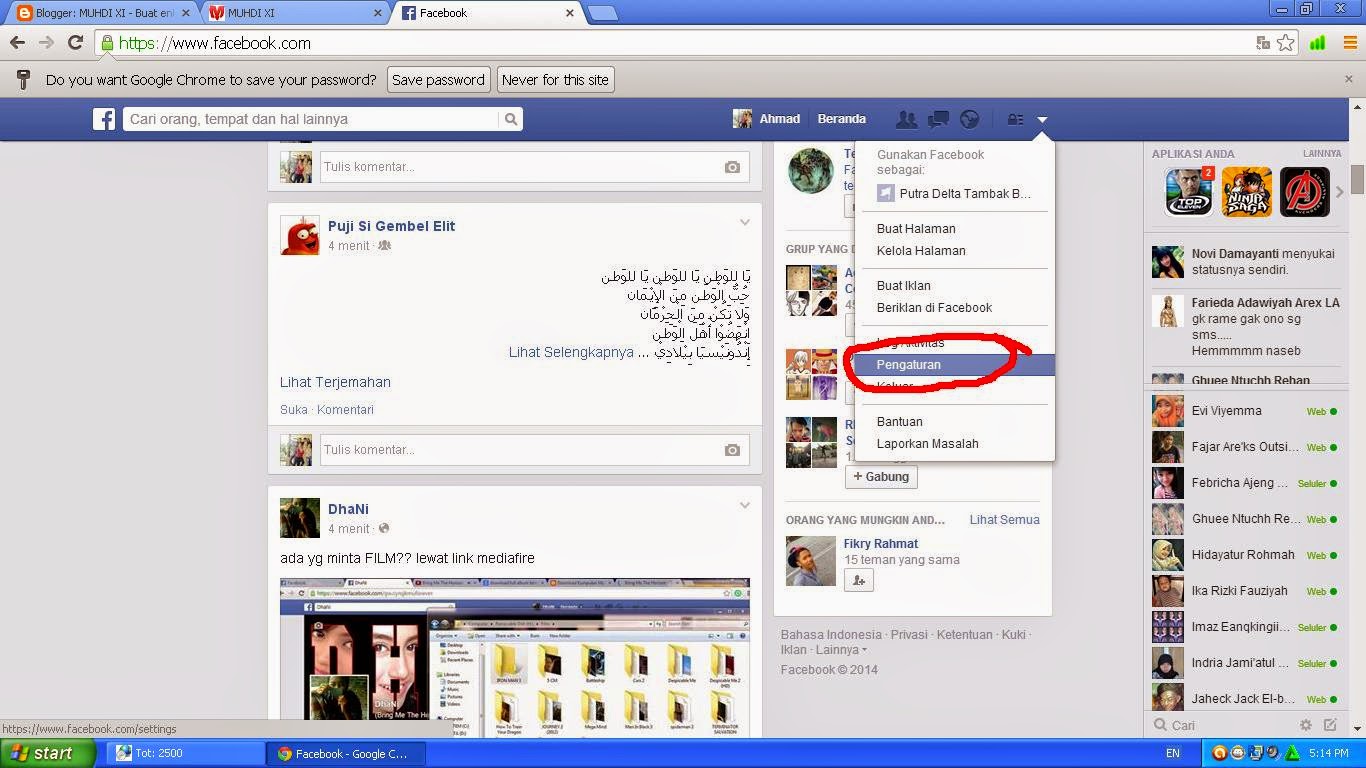
Task: Click translate icon in address bar
Action: tap(1263, 43)
